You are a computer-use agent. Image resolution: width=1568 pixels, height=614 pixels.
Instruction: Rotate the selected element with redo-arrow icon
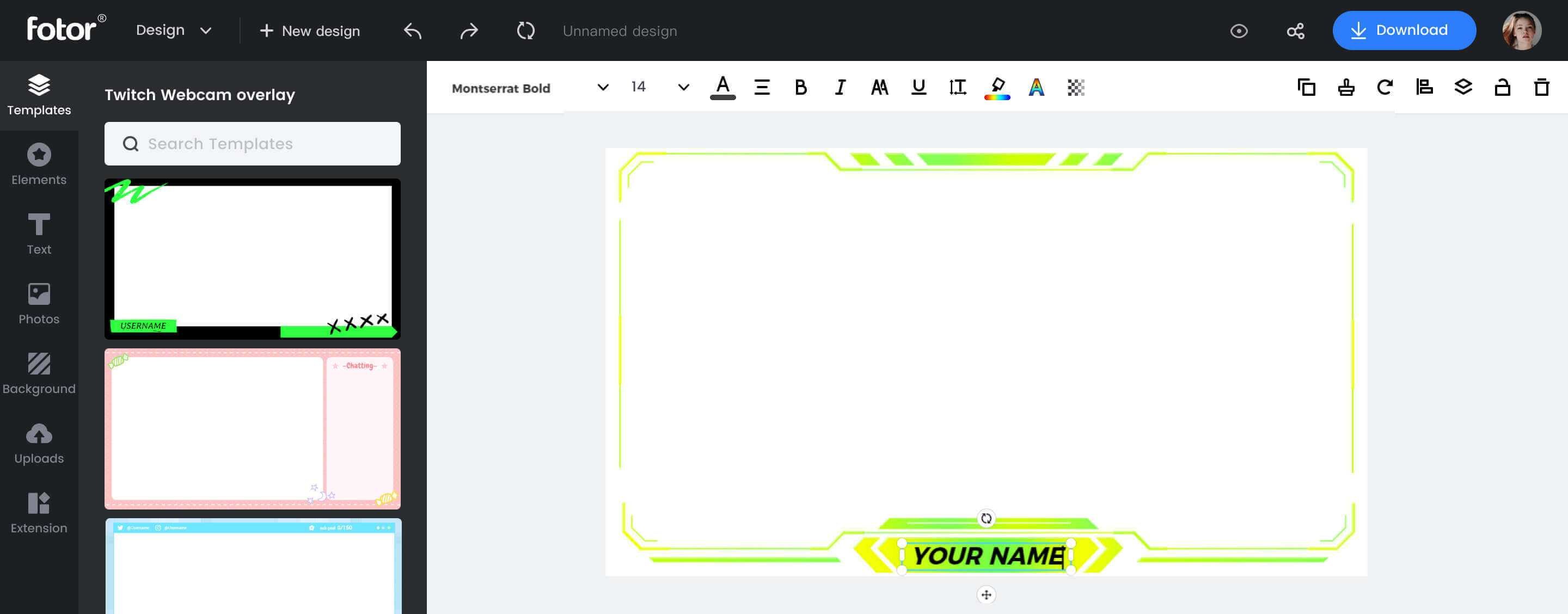click(1385, 87)
